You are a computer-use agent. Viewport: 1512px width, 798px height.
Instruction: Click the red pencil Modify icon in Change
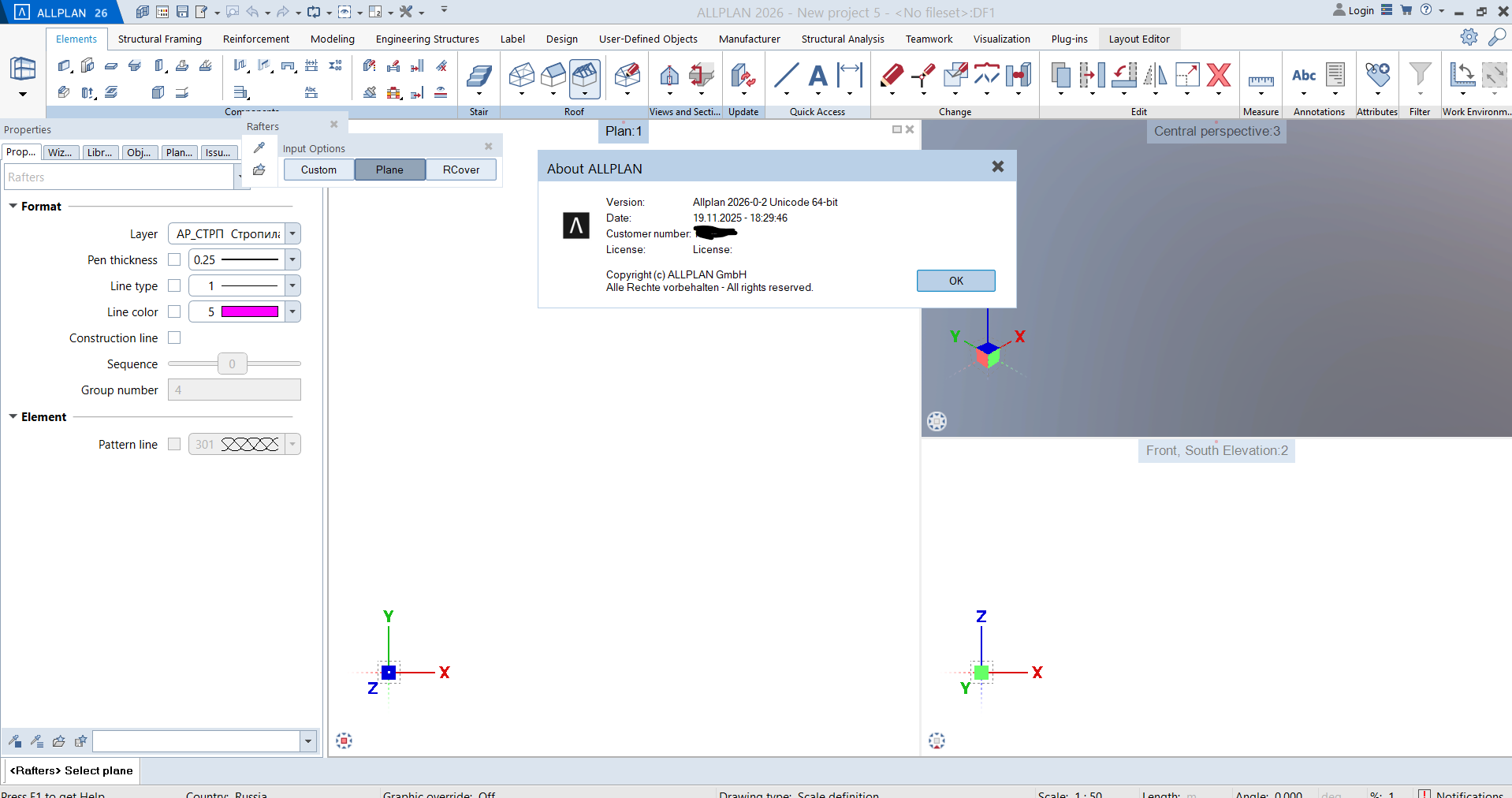pyautogui.click(x=892, y=75)
